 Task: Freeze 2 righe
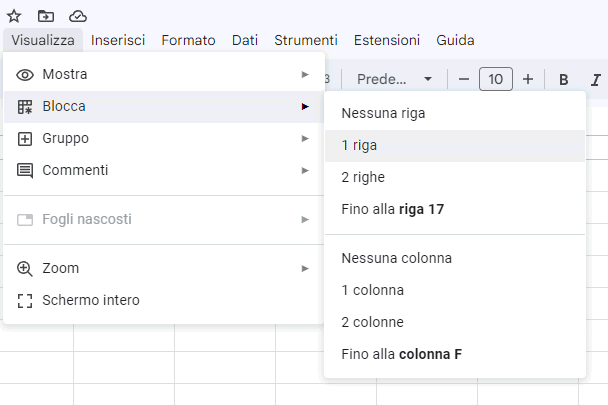pyautogui.click(x=455, y=178)
